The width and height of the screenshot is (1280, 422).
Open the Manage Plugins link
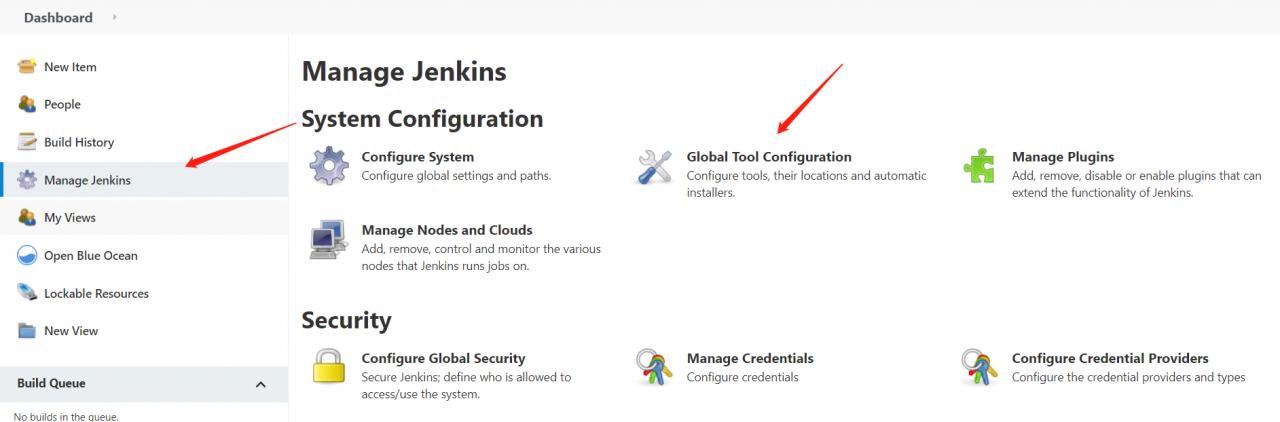(1063, 157)
